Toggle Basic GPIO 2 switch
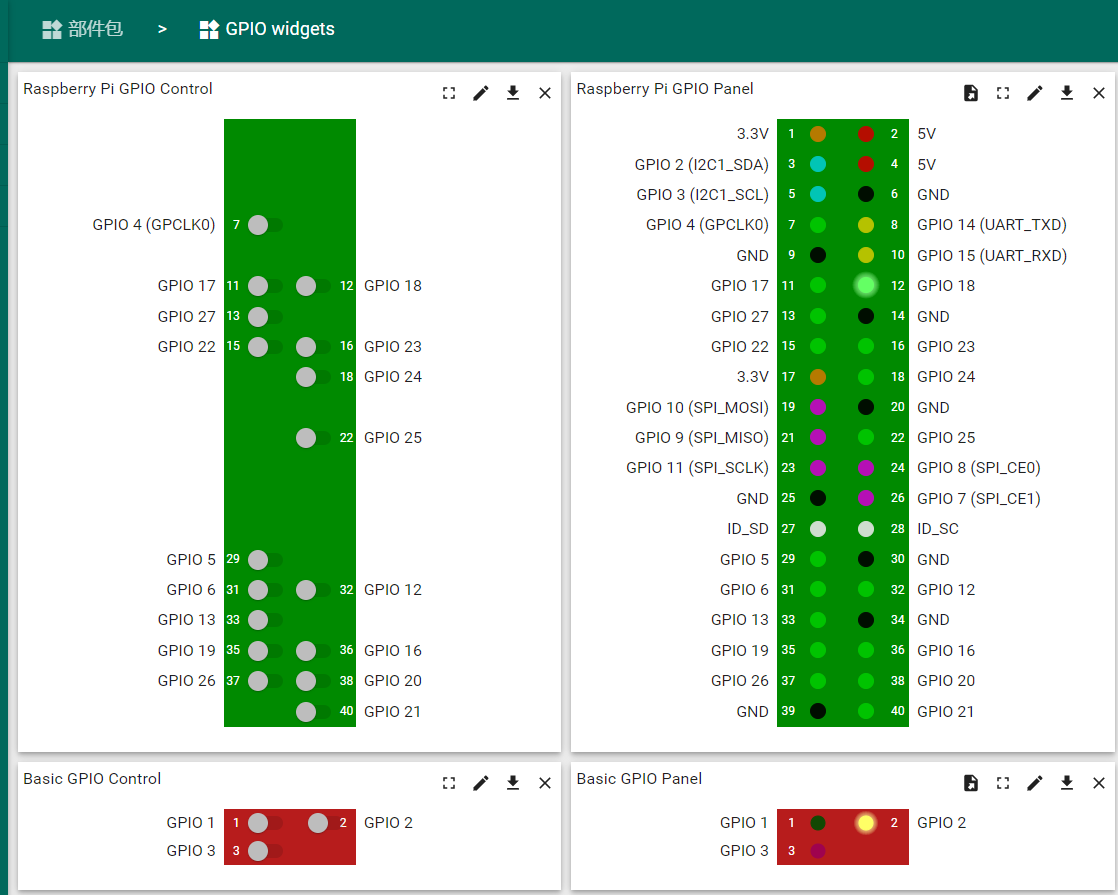1118x895 pixels. 325,822
